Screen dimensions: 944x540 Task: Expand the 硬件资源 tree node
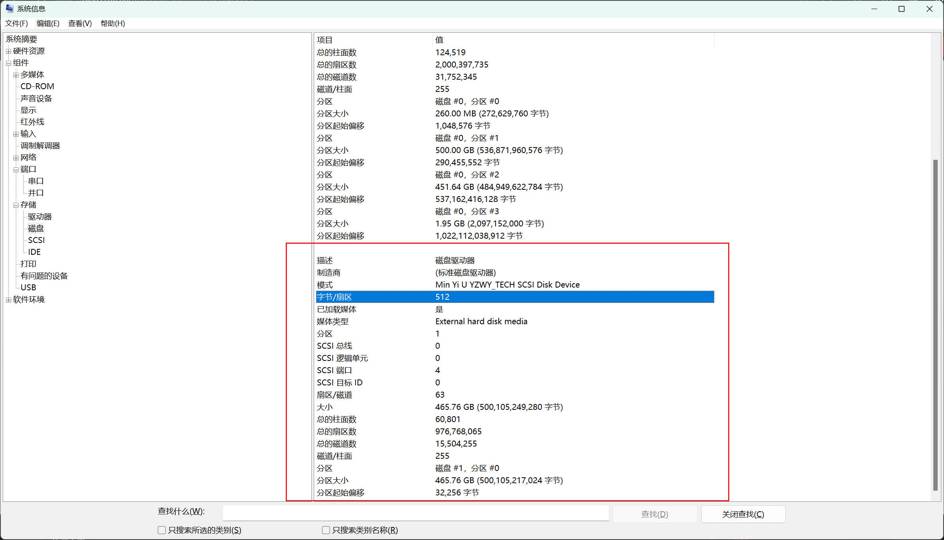coord(8,51)
